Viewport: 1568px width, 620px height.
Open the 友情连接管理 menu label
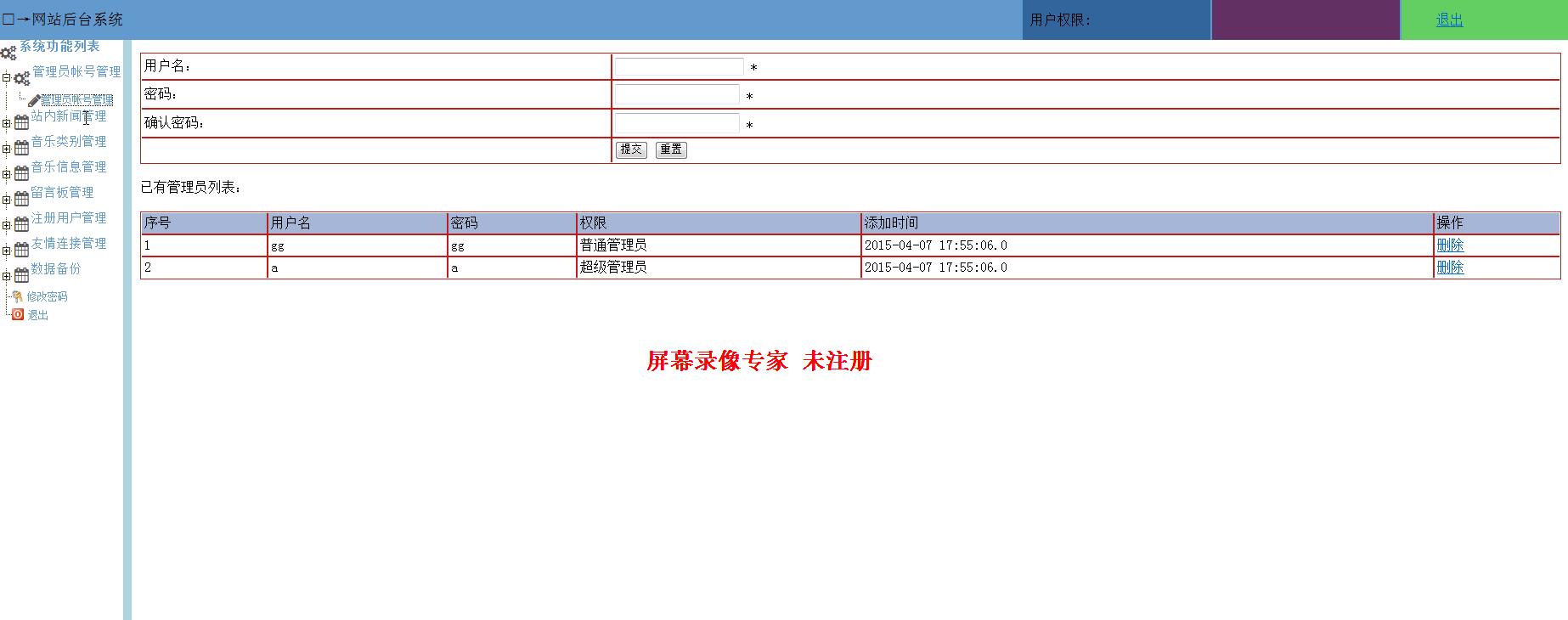[69, 244]
